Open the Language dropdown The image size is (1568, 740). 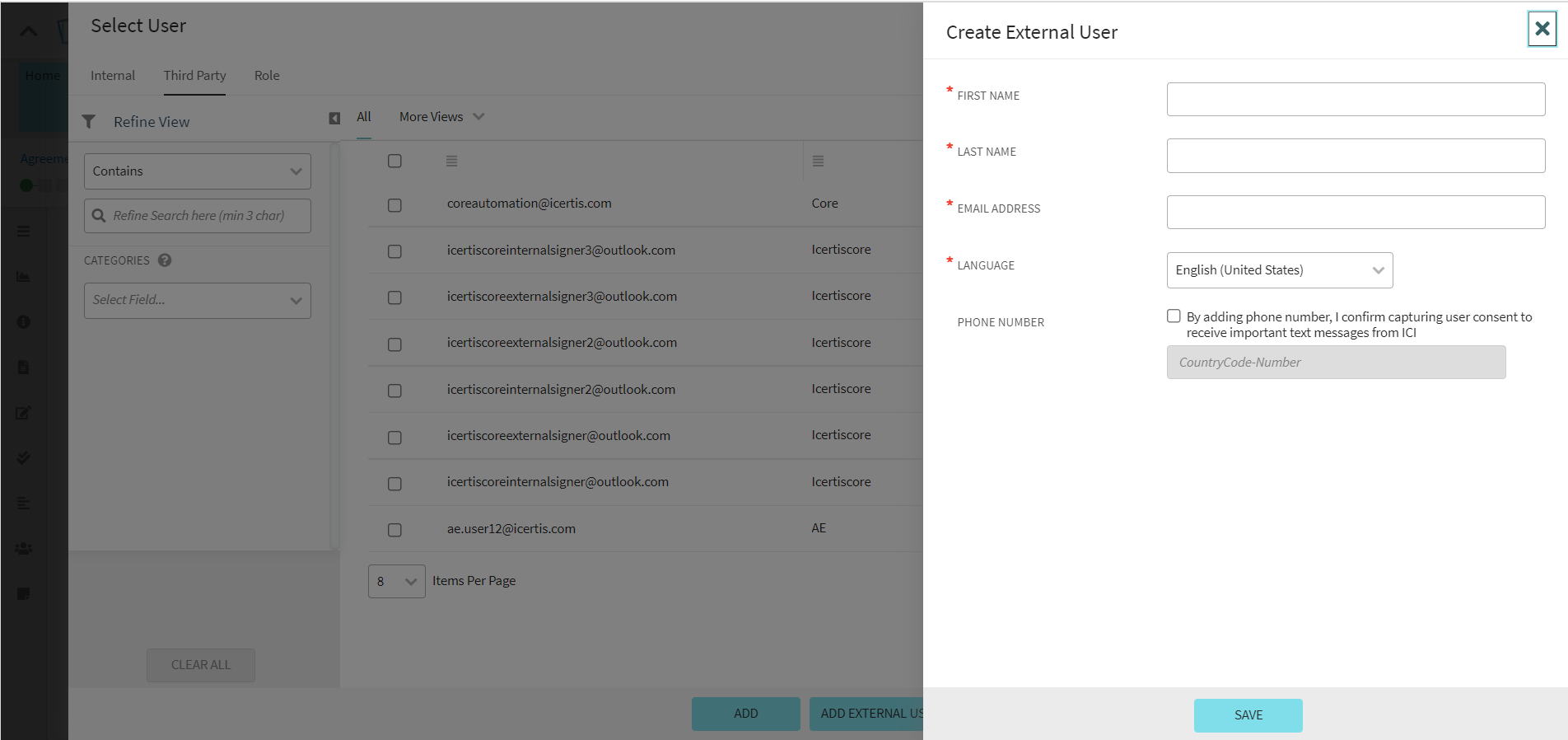coord(1279,270)
